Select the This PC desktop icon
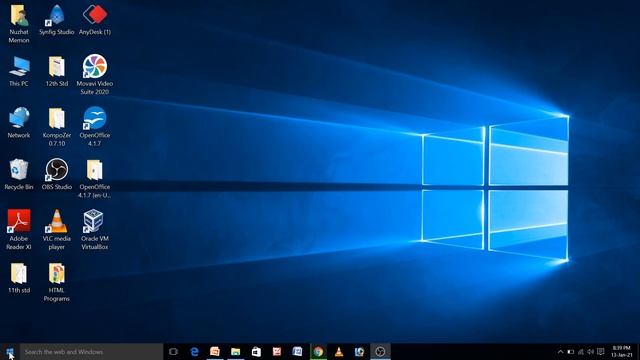This screenshot has width=640, height=360. click(19, 71)
